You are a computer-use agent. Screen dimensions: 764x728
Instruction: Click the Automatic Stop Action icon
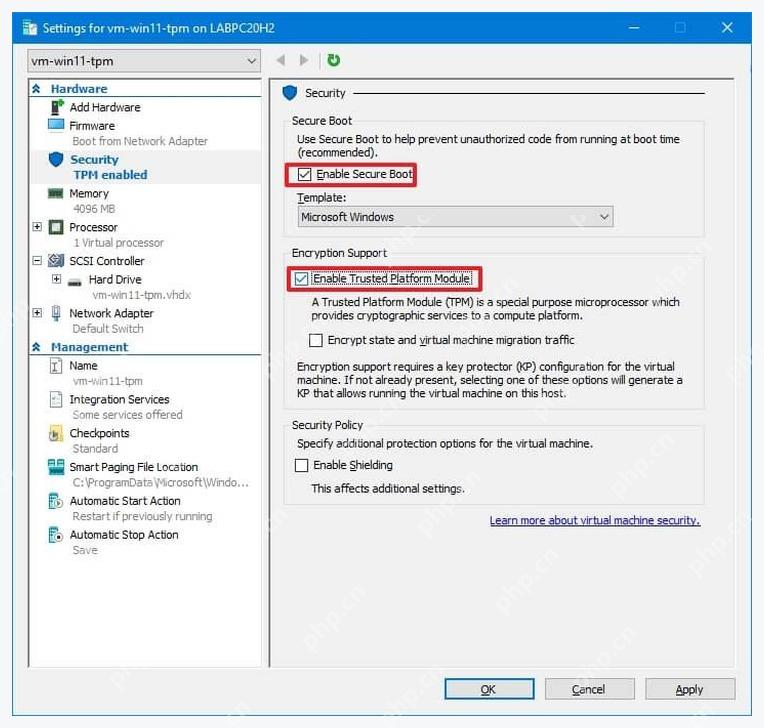(x=56, y=535)
